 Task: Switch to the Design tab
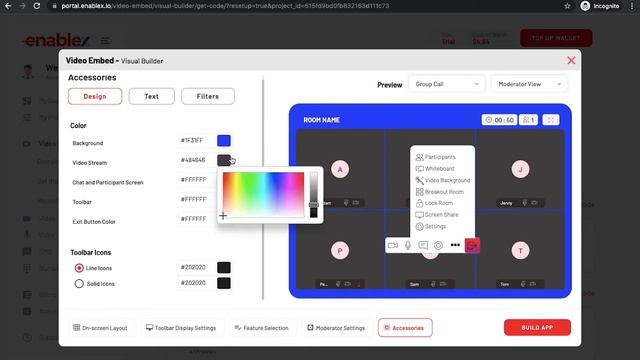click(x=95, y=96)
